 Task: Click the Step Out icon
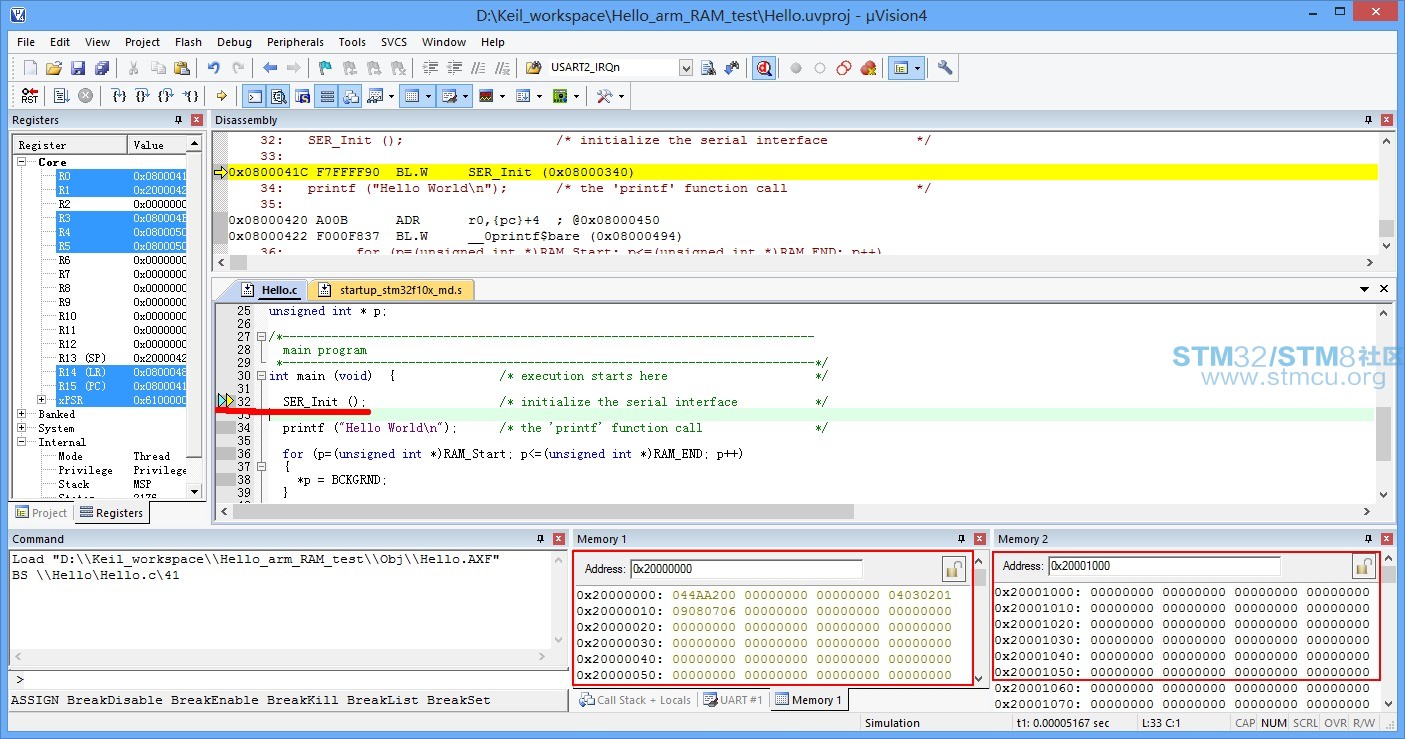click(x=167, y=96)
